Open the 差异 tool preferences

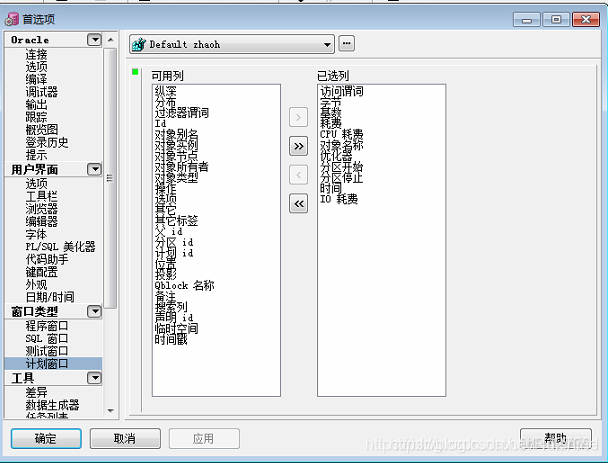point(36,392)
